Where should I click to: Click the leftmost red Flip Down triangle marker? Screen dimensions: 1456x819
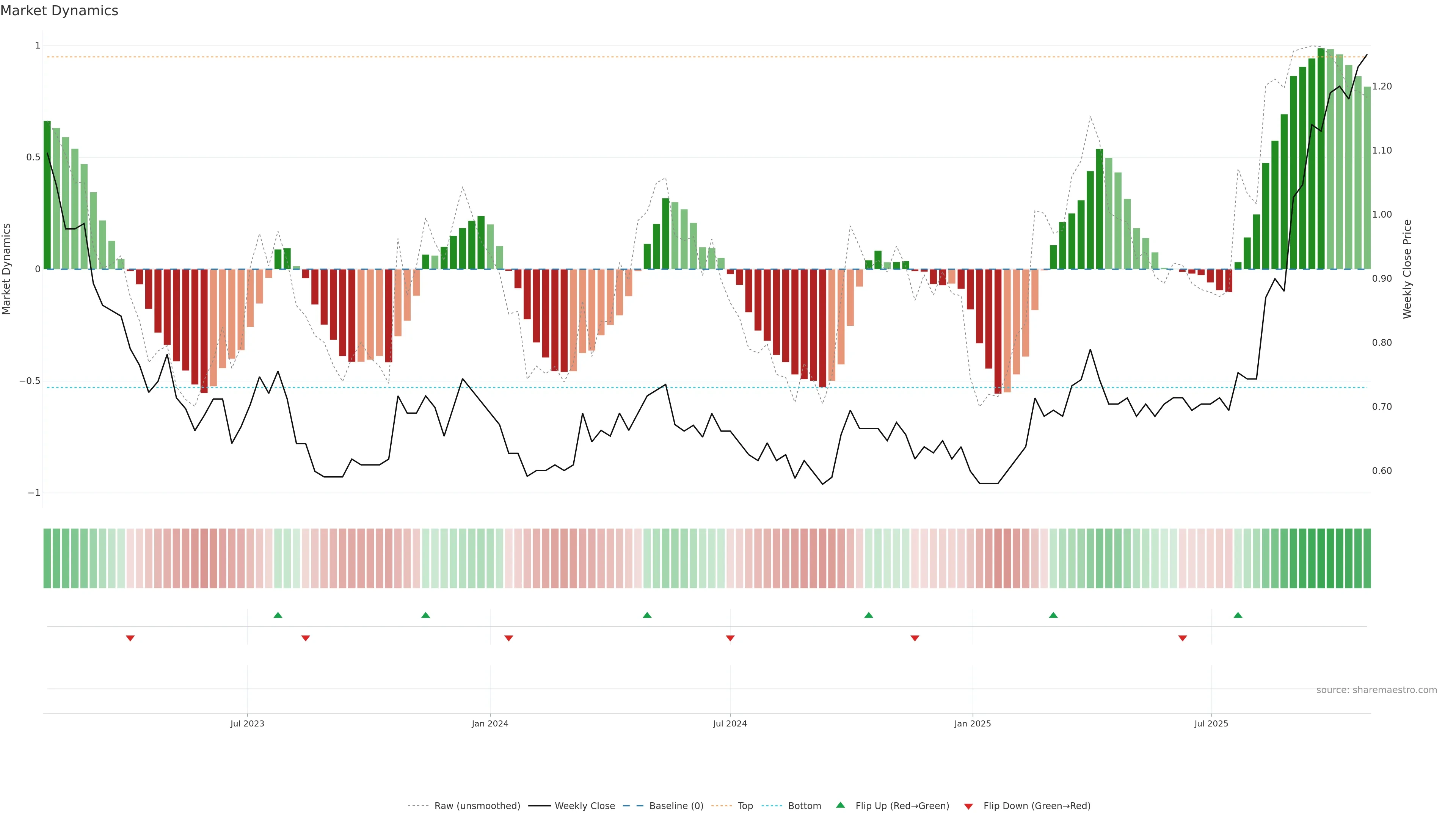click(130, 638)
